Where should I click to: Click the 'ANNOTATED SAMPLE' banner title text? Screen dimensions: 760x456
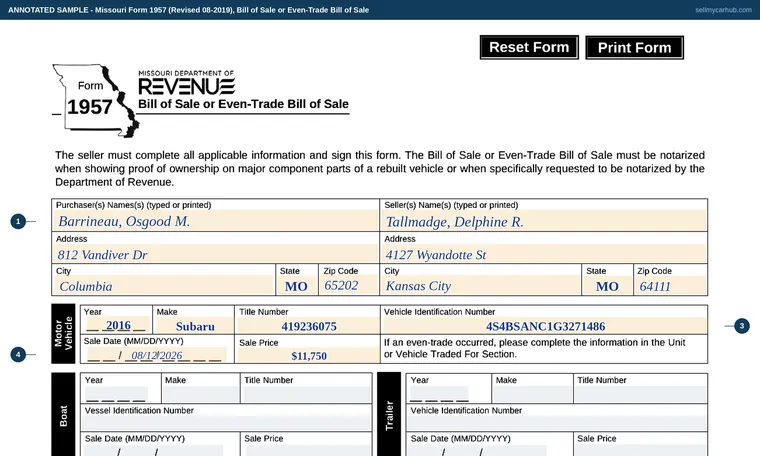click(x=189, y=10)
